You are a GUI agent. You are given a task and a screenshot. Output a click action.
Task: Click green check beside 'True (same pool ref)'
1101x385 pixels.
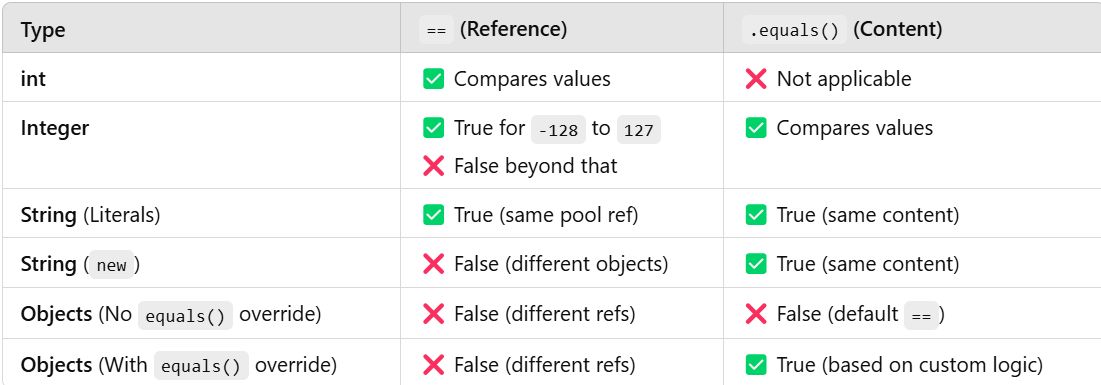pyautogui.click(x=433, y=215)
